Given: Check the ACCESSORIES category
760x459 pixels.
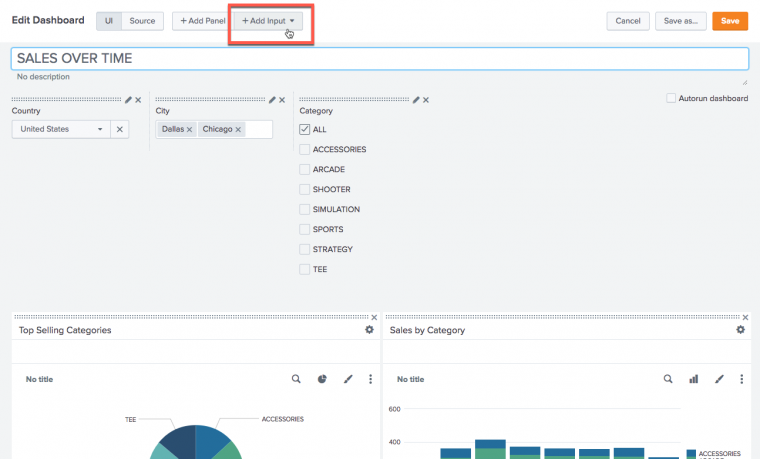Looking at the screenshot, I should coord(304,149).
